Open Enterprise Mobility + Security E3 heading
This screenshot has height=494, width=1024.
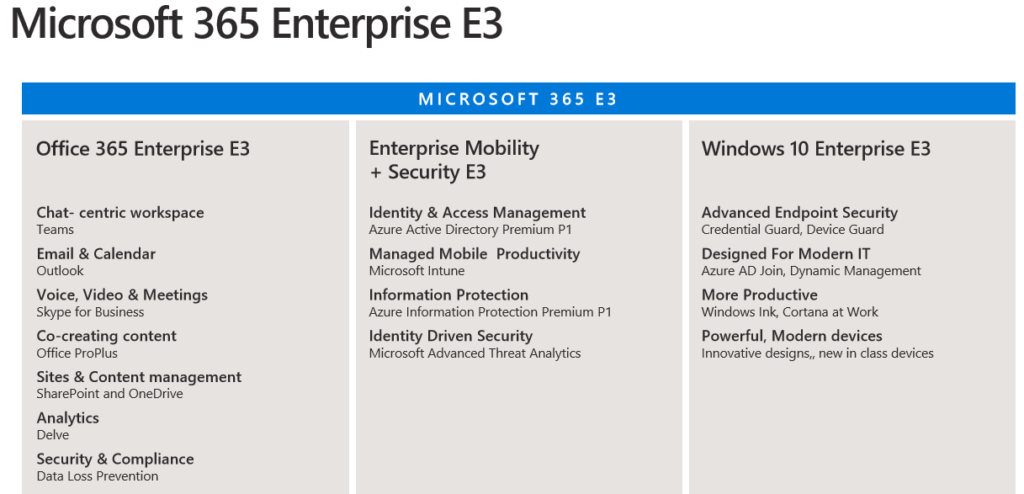tap(454, 160)
